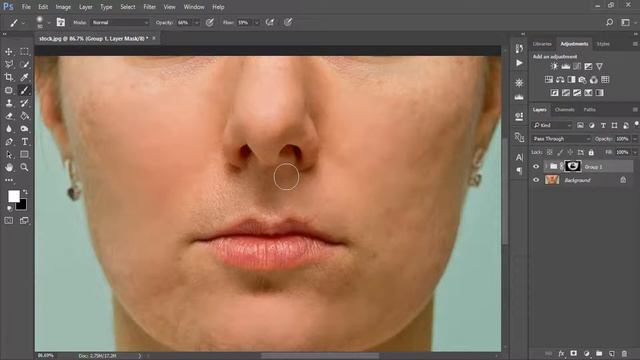The width and height of the screenshot is (640, 360).
Task: Toggle lock position
Action: tap(570, 152)
